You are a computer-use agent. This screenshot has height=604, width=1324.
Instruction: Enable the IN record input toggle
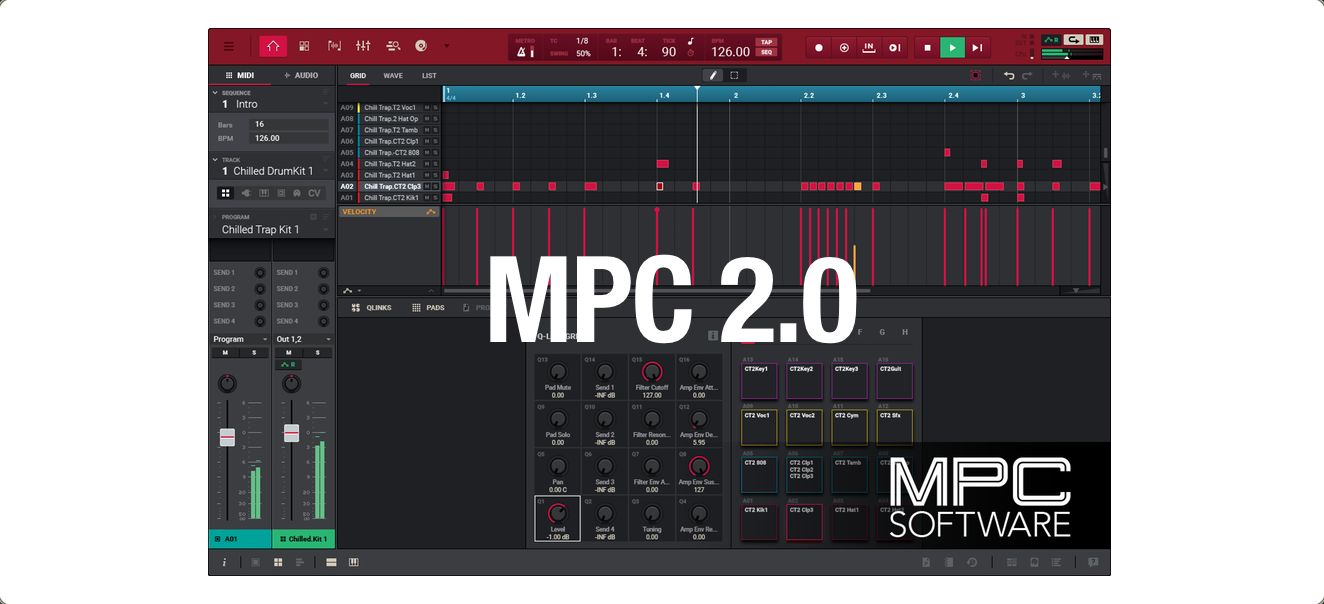point(868,47)
